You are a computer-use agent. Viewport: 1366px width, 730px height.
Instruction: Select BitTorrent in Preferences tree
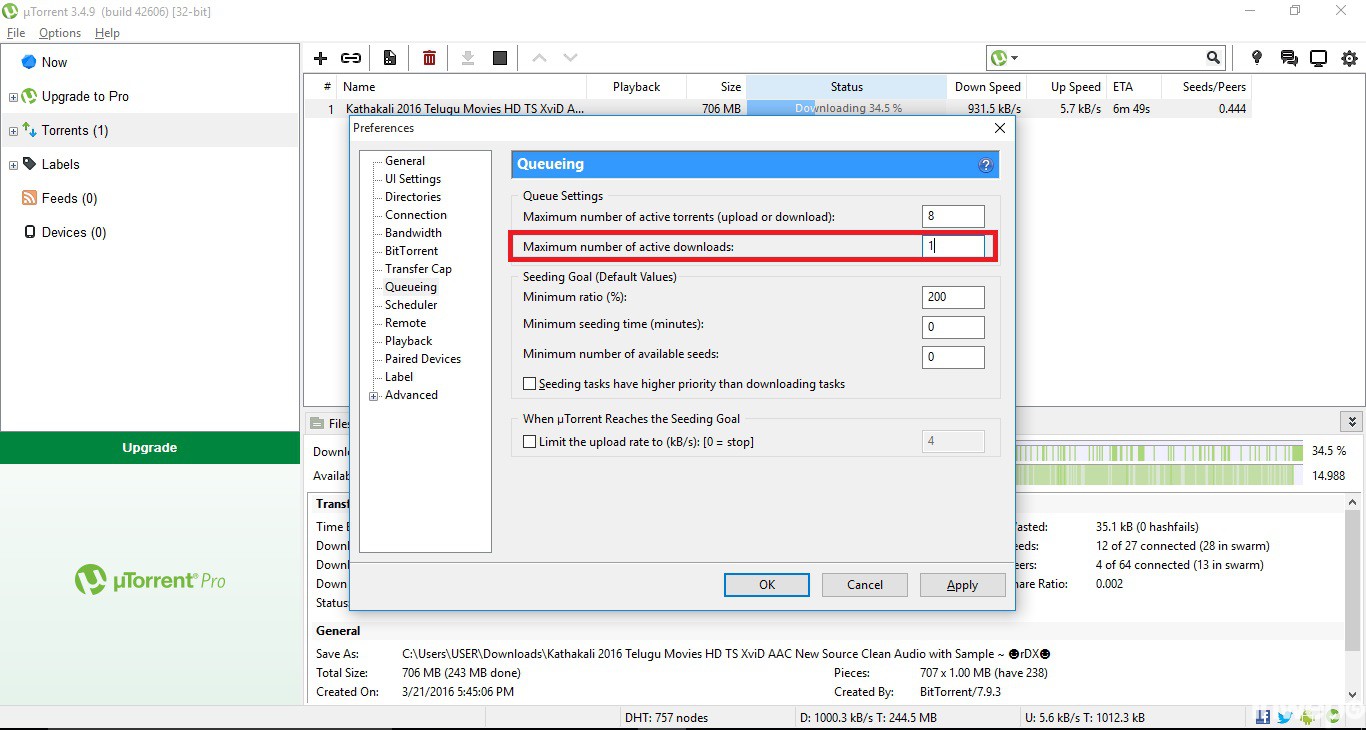pyautogui.click(x=411, y=251)
